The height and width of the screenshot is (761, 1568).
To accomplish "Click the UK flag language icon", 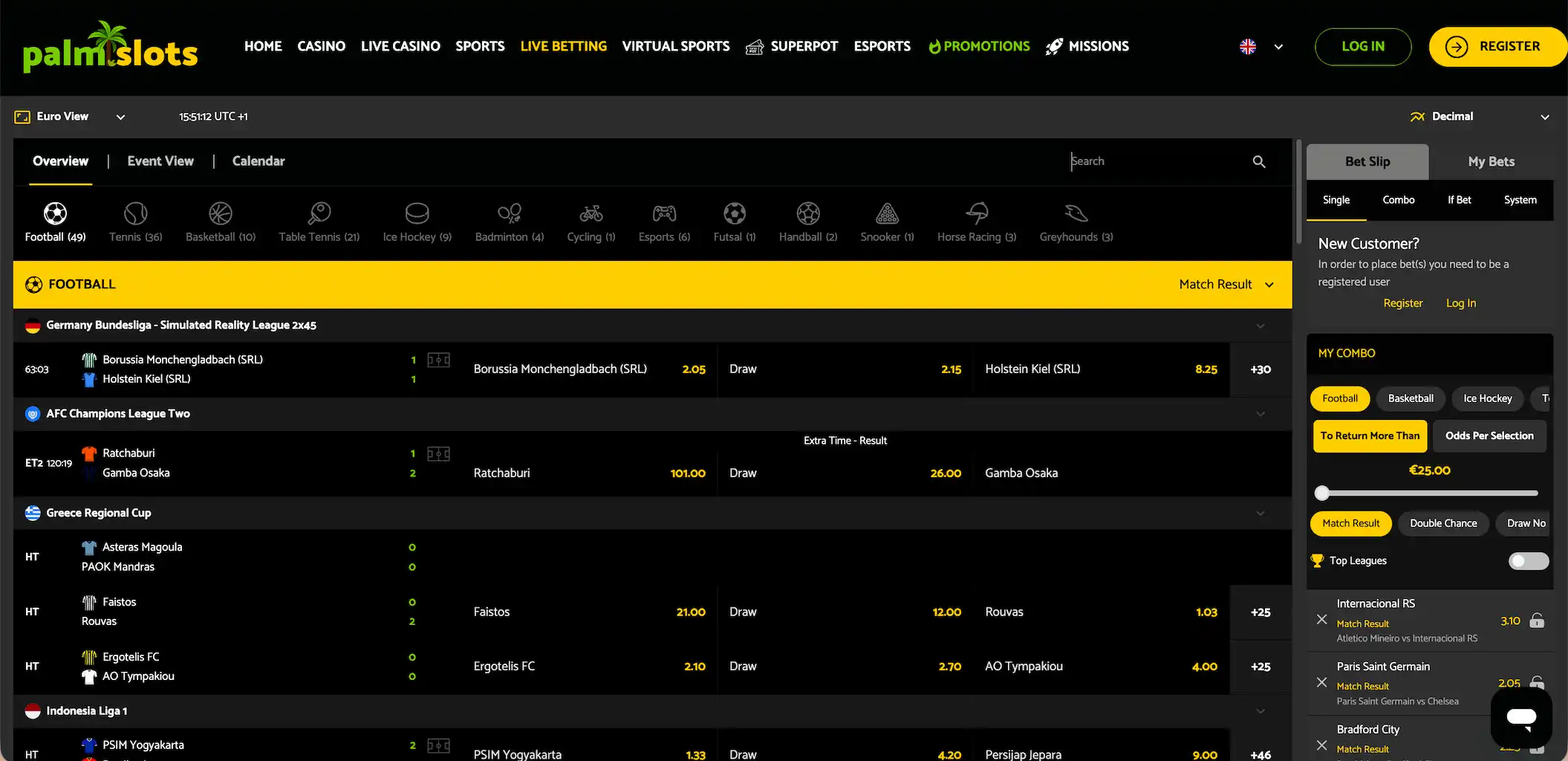I will (1248, 47).
